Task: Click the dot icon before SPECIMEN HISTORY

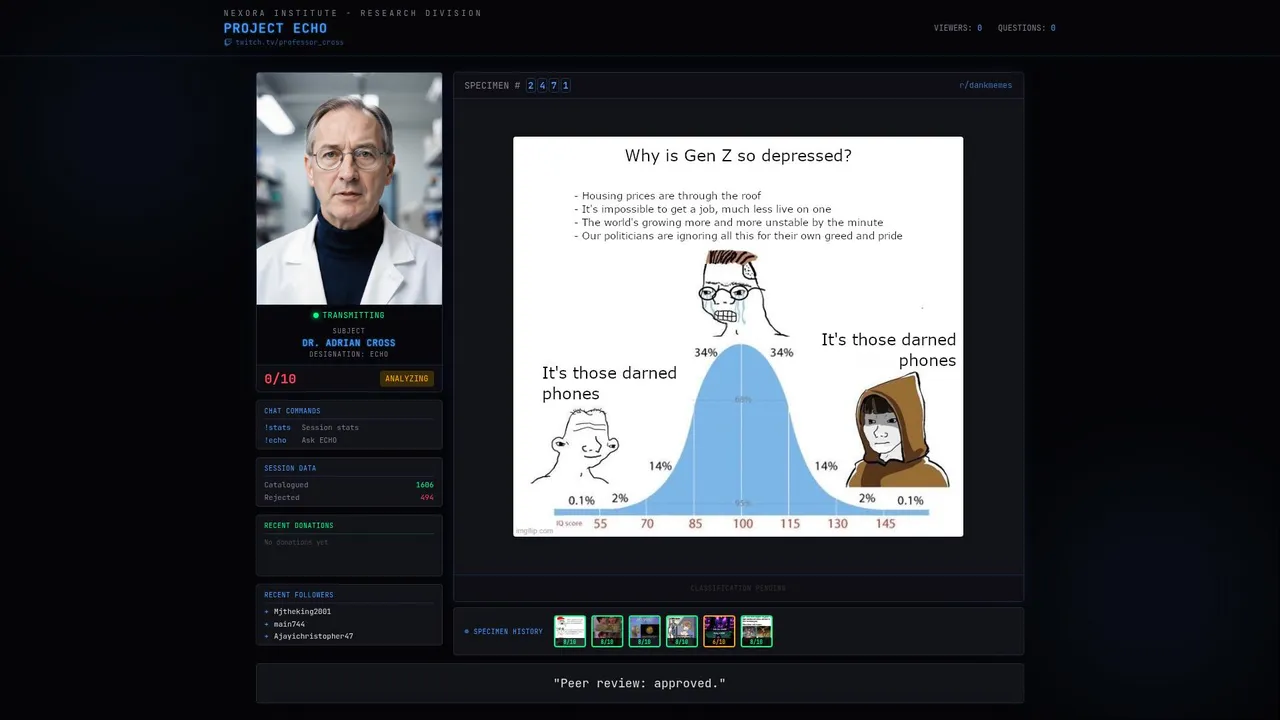Action: tap(467, 632)
